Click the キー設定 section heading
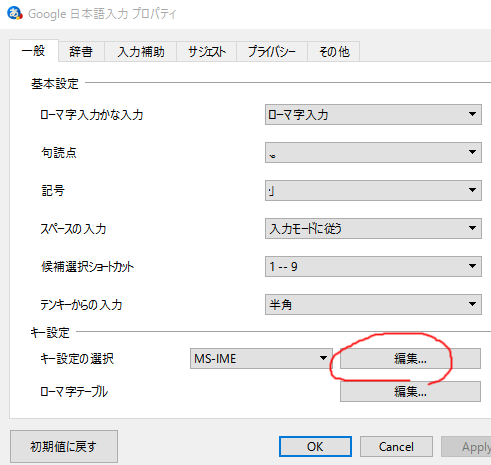 (50, 333)
